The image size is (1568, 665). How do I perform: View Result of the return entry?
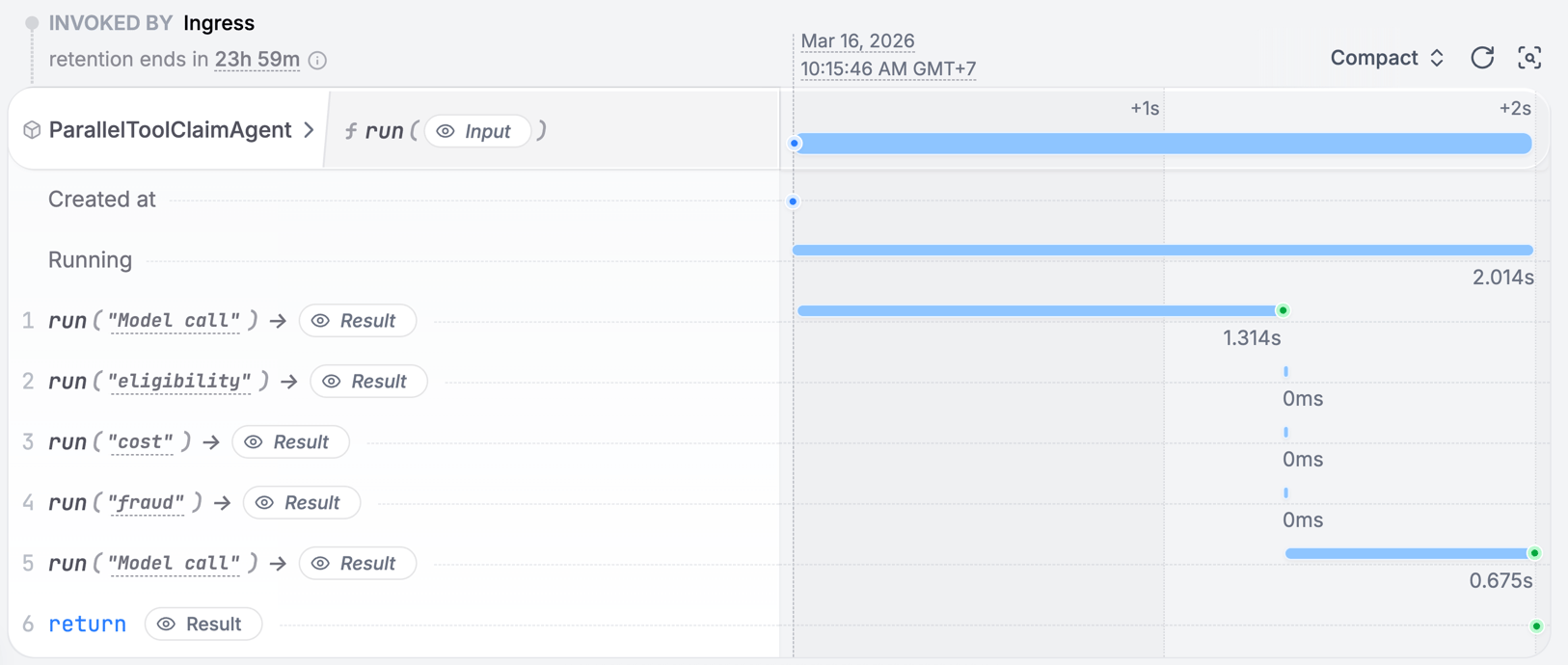(x=203, y=625)
